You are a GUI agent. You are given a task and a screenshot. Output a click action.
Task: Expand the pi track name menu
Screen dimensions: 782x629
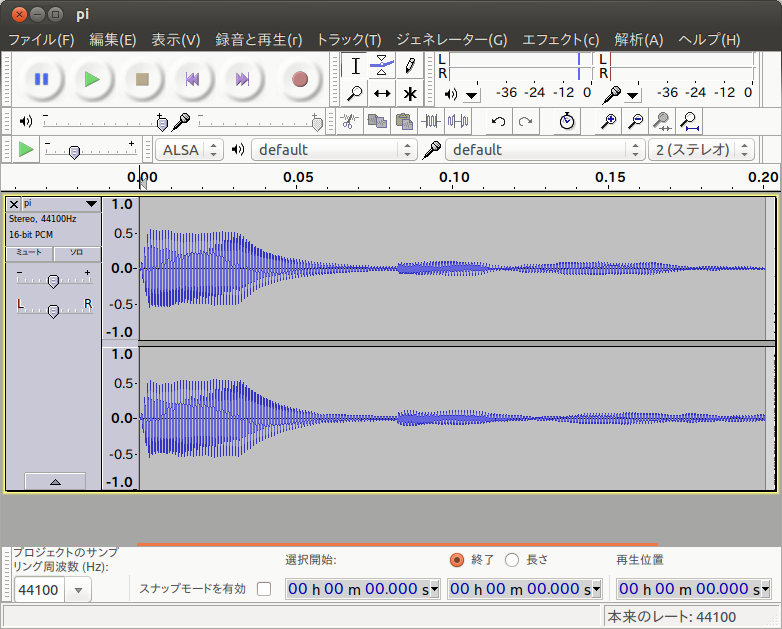tap(60, 203)
